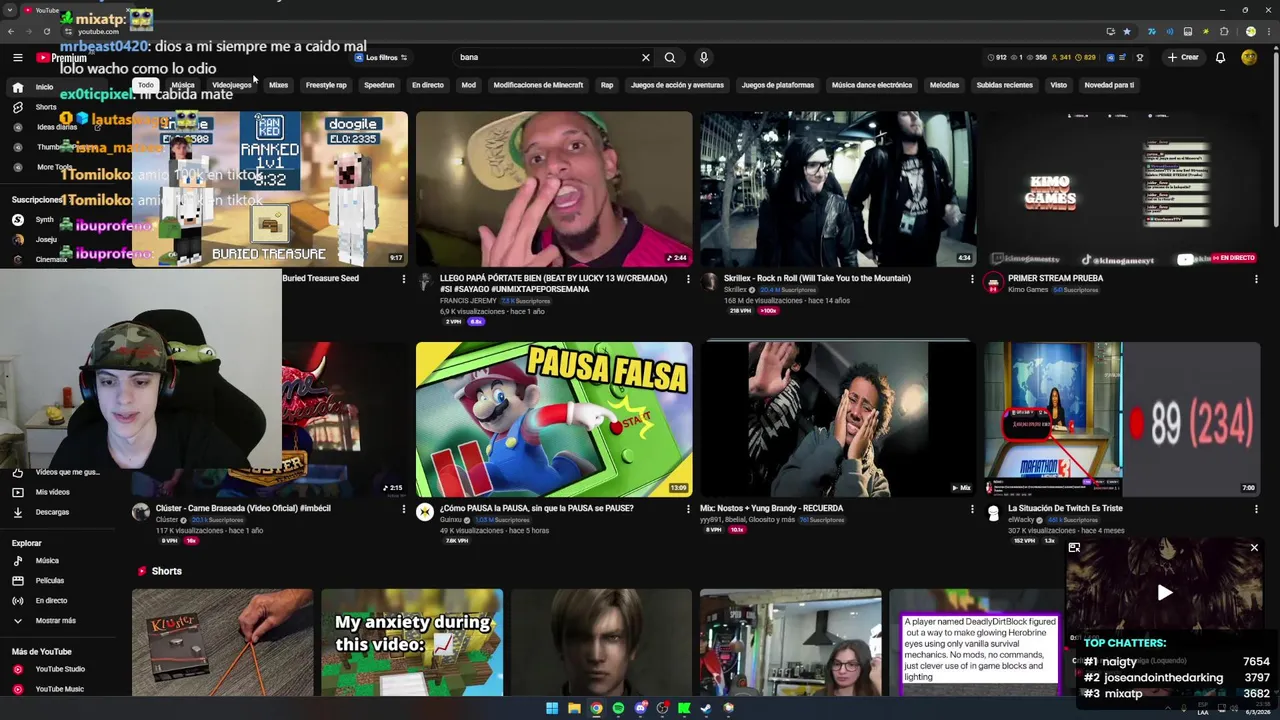Image resolution: width=1280 pixels, height=720 pixels.
Task: Open Videos que me gustan playlist
Action: [x=60, y=472]
